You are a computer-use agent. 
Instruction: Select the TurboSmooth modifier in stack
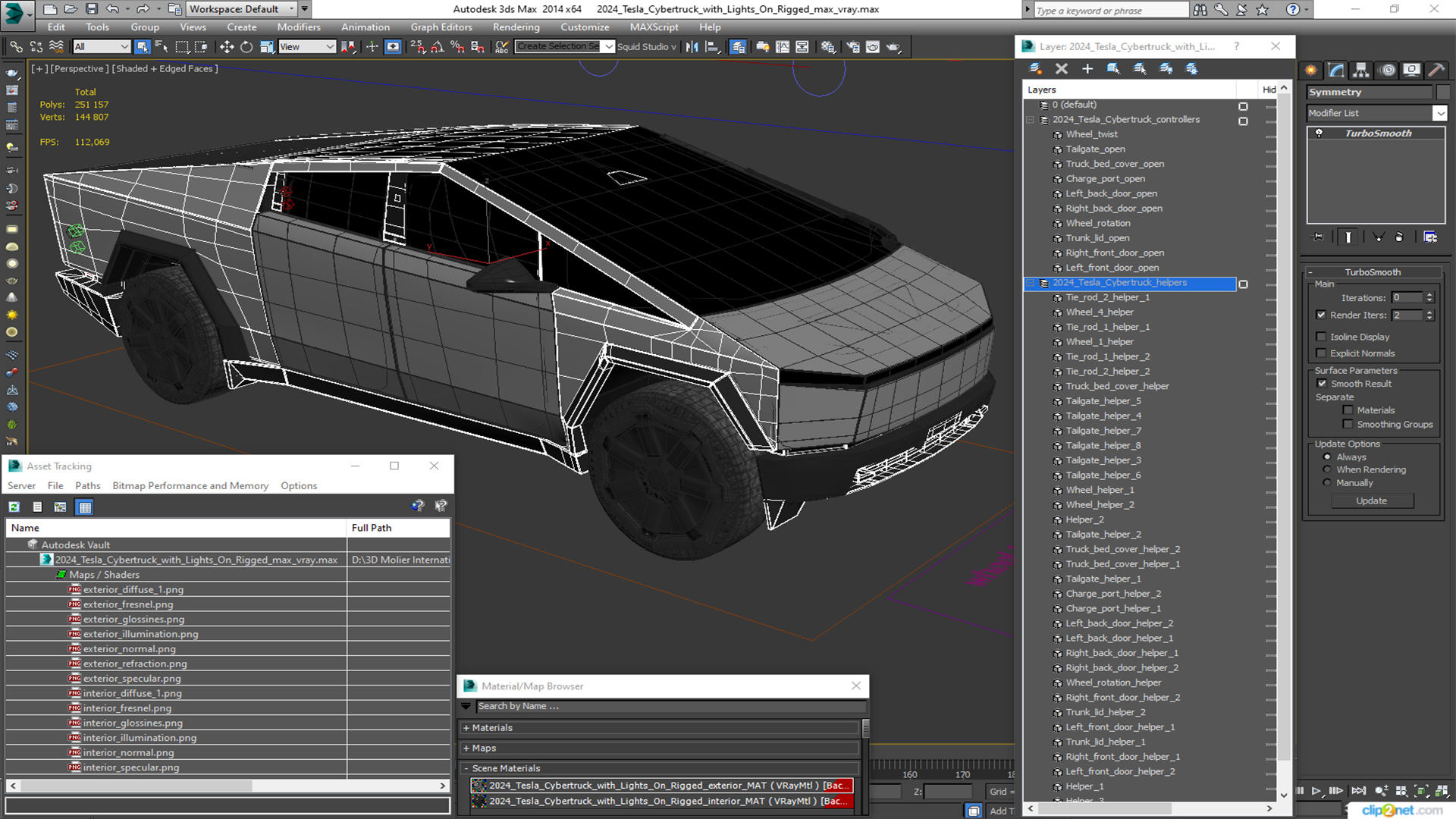1378,133
